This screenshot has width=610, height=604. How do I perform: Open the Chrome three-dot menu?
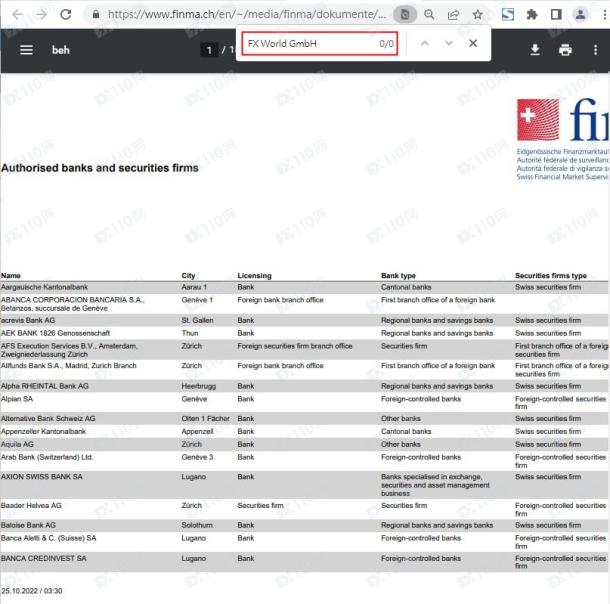(x=604, y=15)
